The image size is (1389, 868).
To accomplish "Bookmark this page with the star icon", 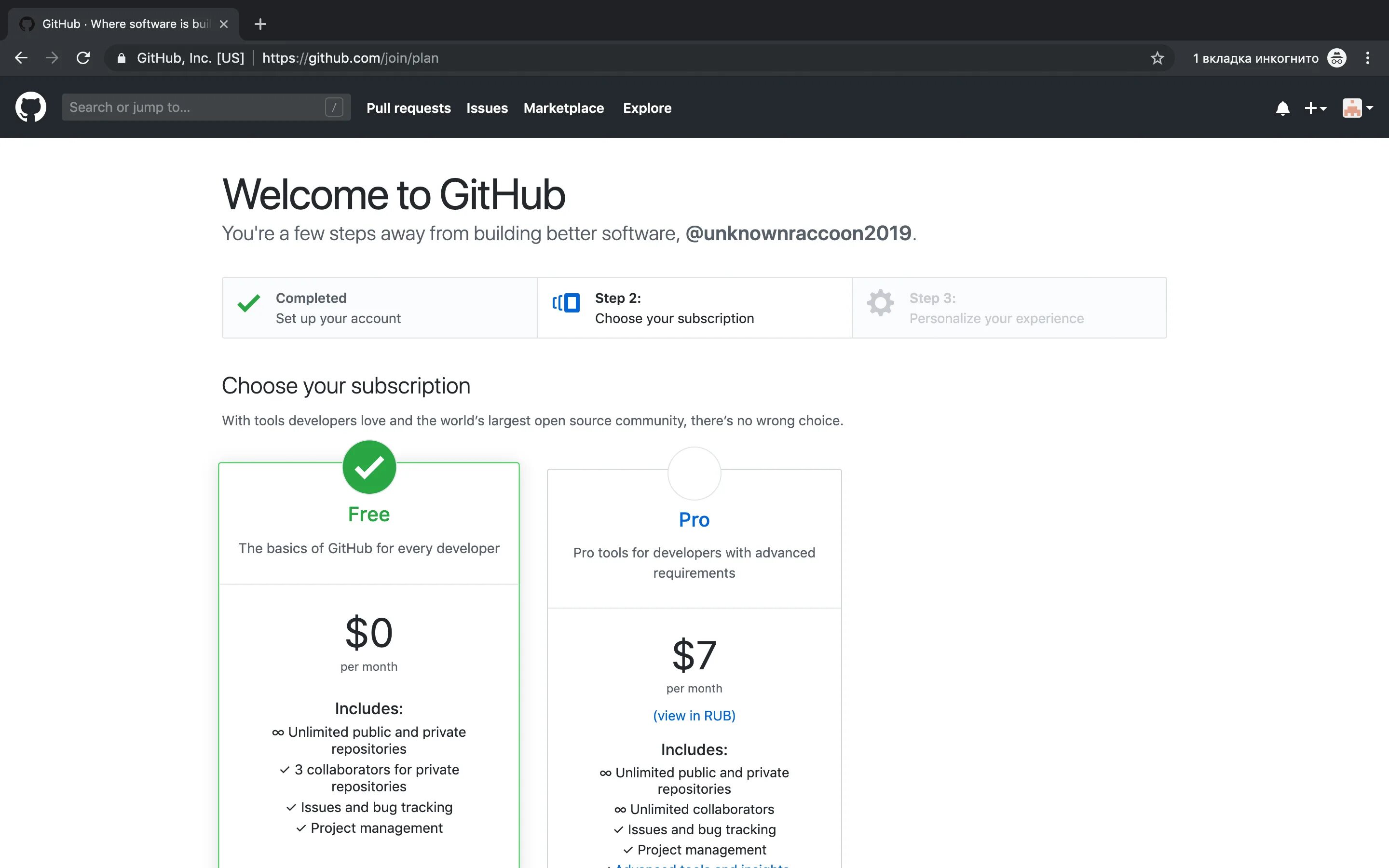I will [1157, 58].
